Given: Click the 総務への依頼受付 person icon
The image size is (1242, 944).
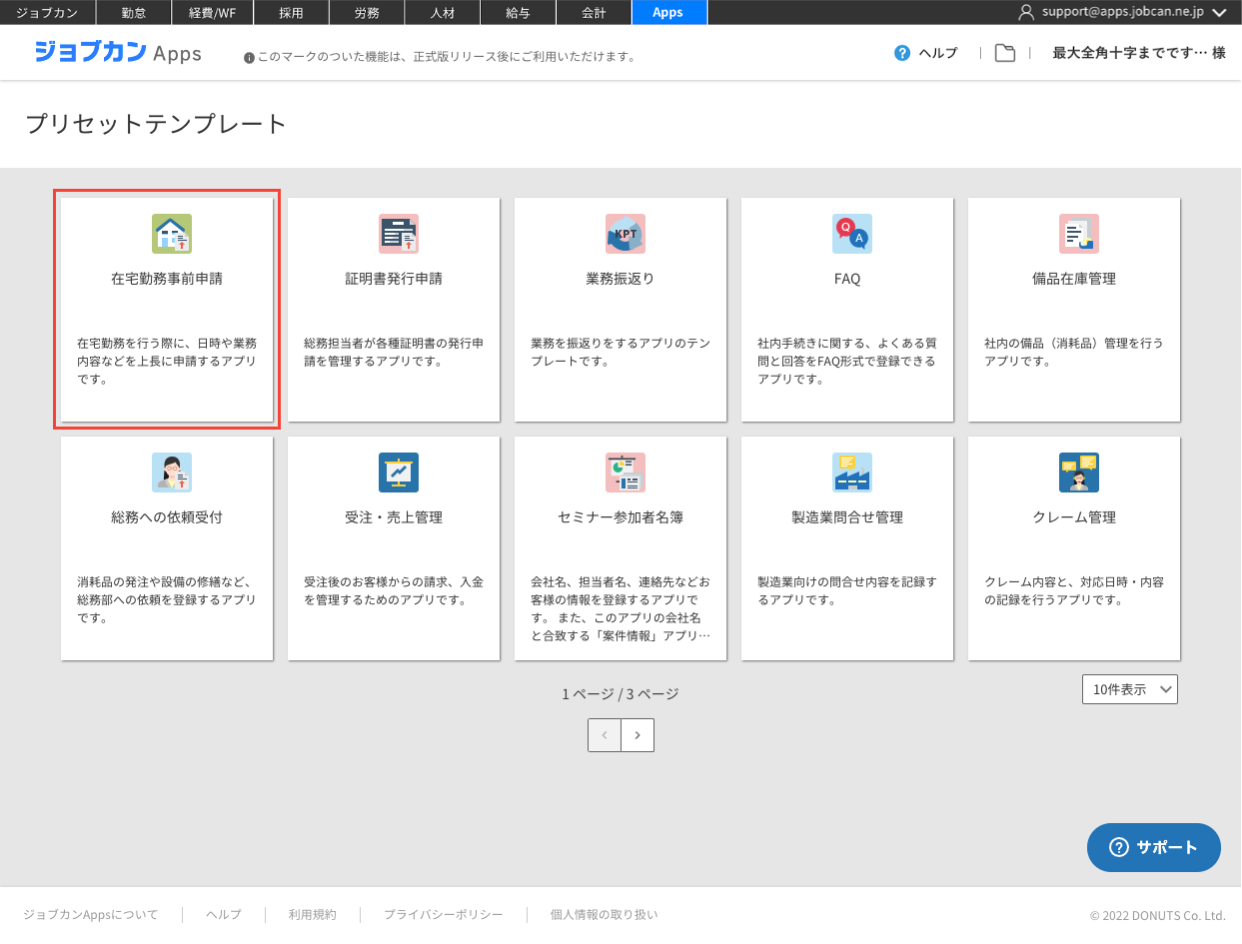Looking at the screenshot, I should point(171,473).
